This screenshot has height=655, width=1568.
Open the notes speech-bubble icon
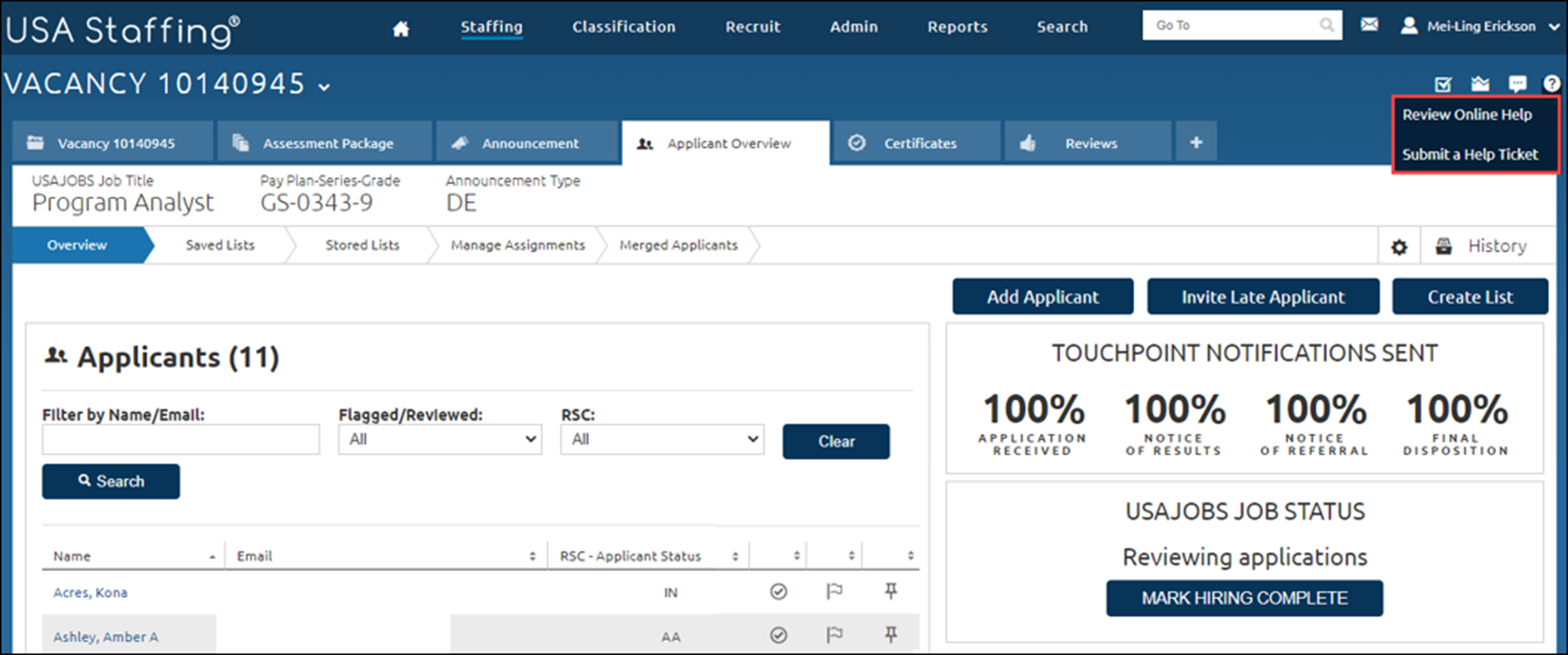click(x=1518, y=84)
